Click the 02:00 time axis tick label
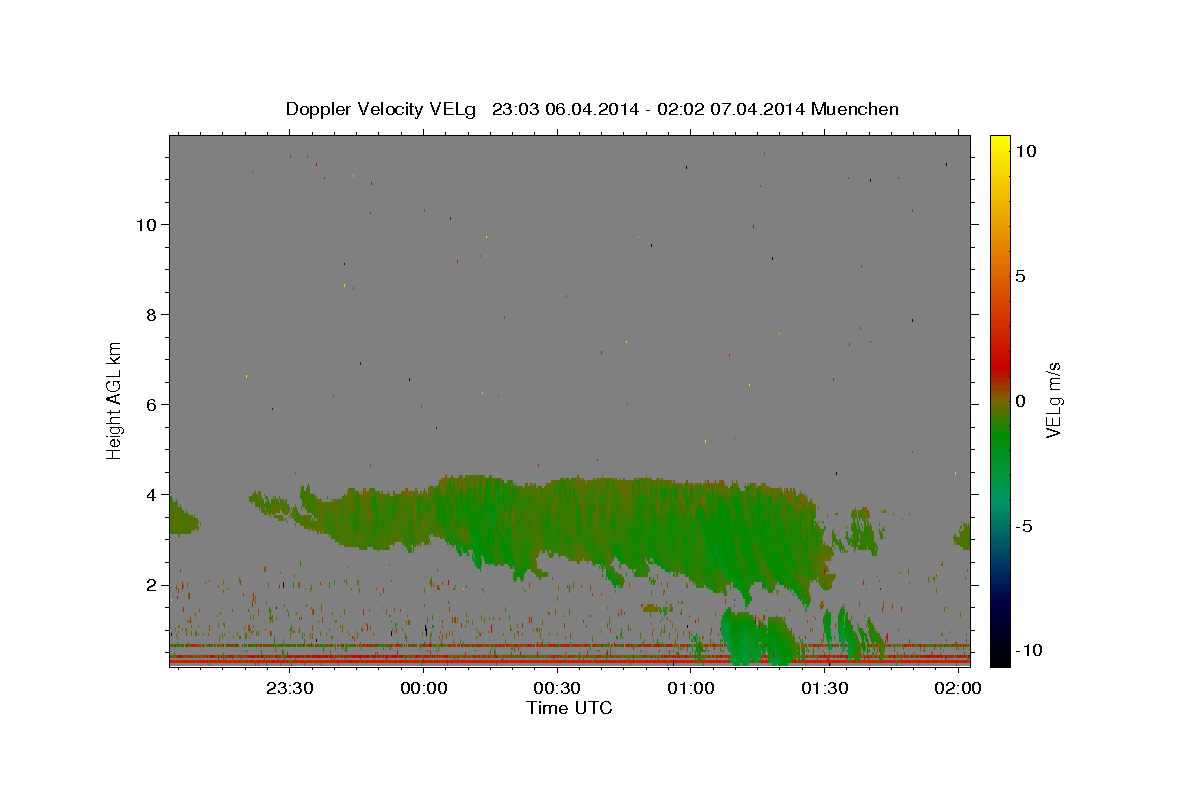This screenshot has height=800, width=1200. [x=958, y=688]
